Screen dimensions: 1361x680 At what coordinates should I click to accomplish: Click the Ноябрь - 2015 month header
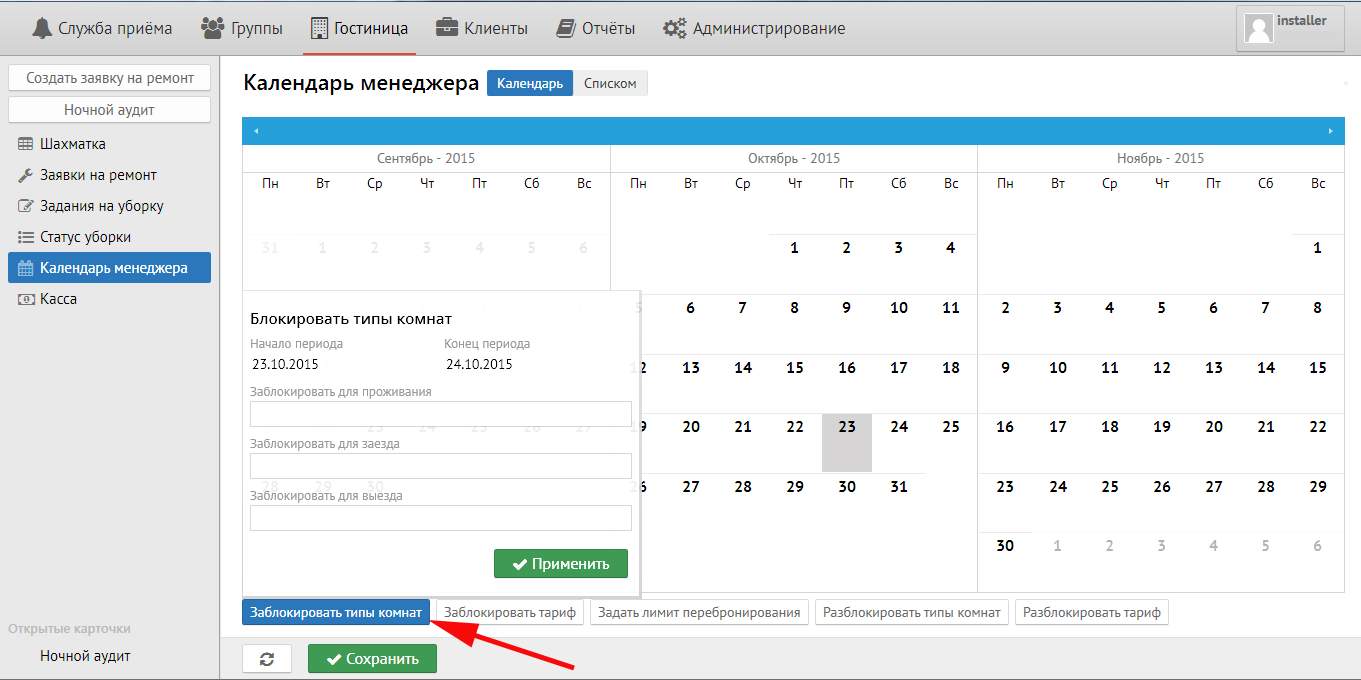[x=1161, y=158]
